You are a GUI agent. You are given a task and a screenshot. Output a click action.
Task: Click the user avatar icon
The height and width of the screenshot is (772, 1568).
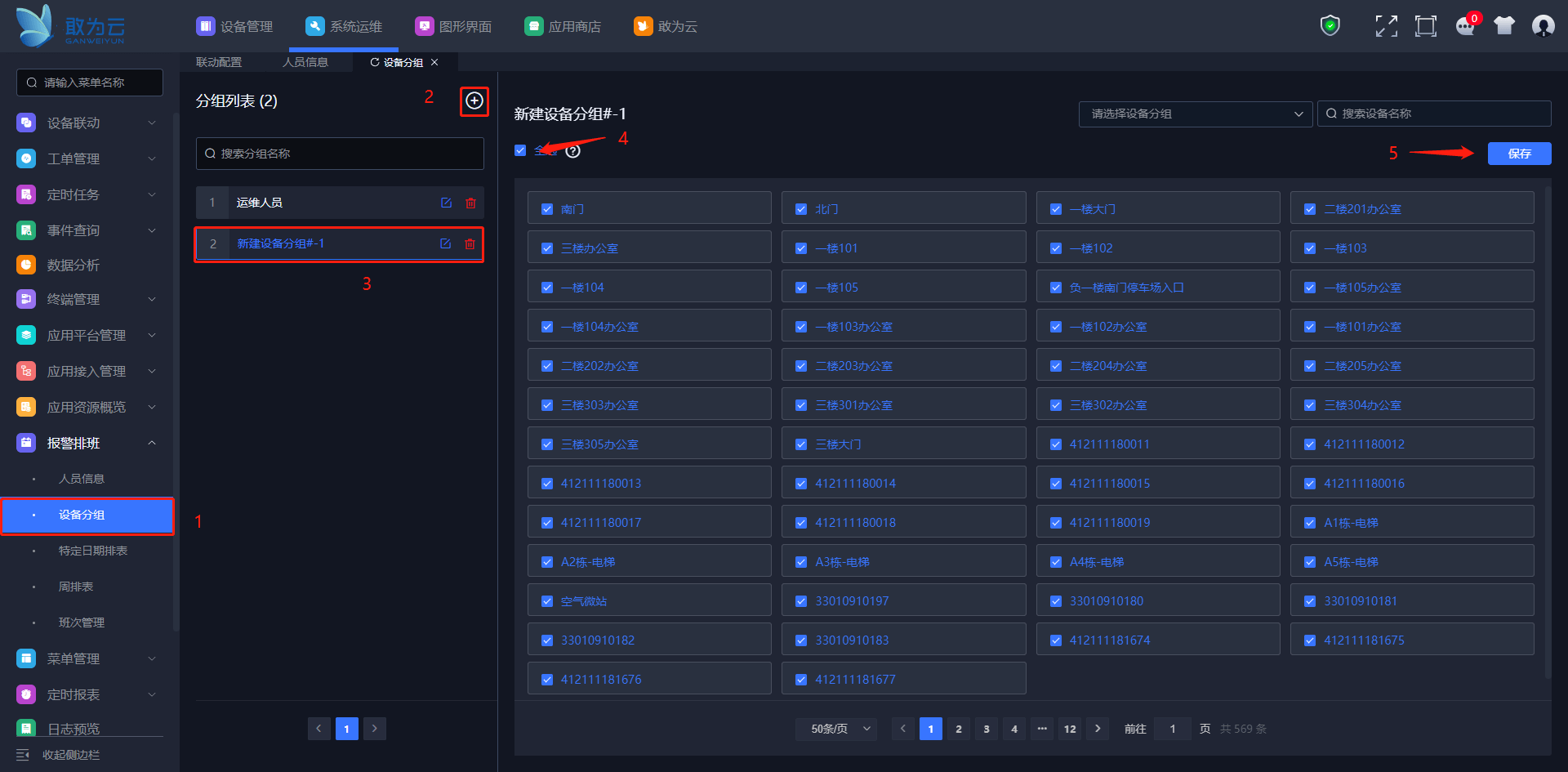pos(1543,26)
